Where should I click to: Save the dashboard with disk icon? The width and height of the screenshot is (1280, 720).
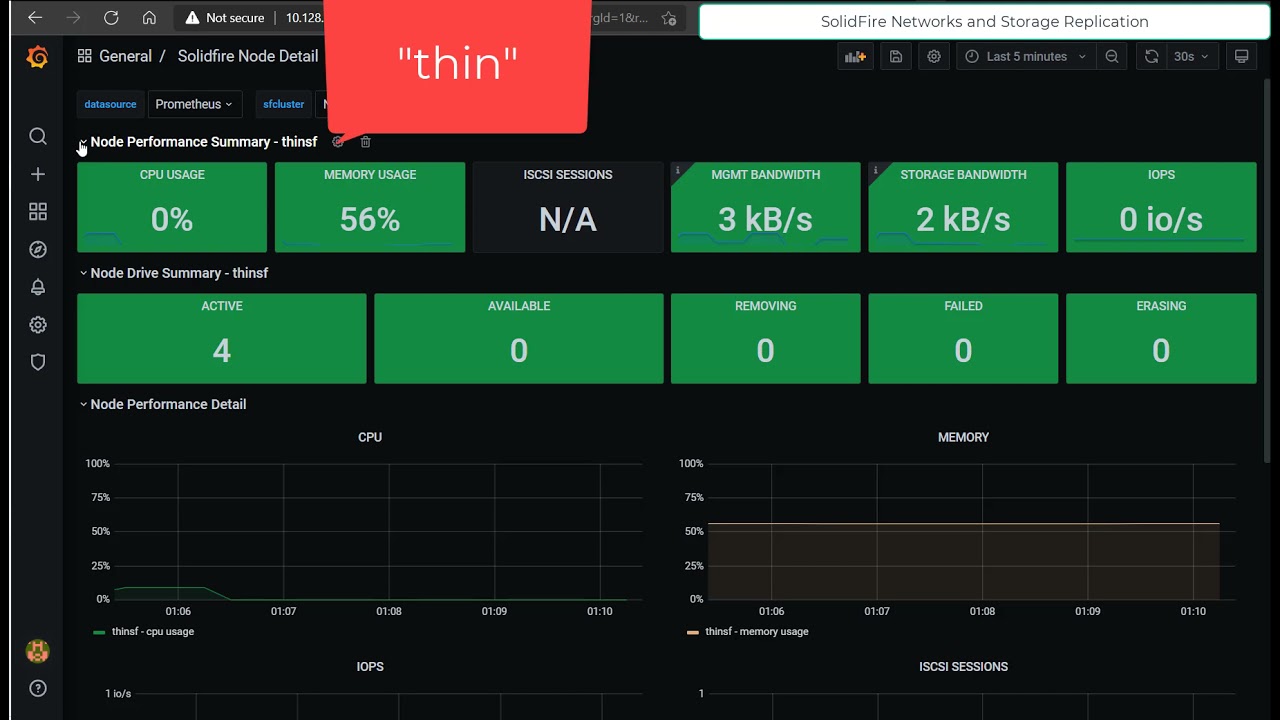896,57
